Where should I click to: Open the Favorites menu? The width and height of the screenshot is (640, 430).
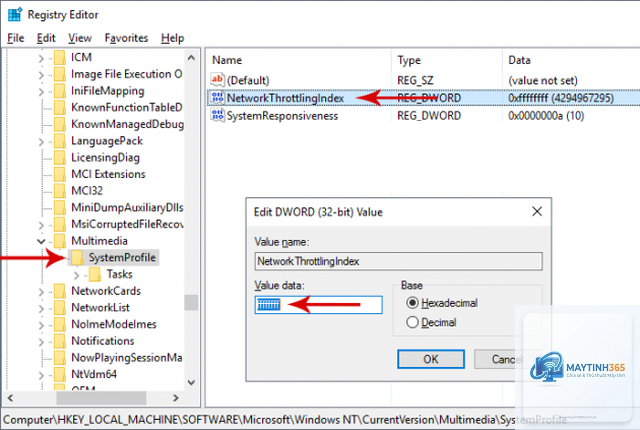coord(126,38)
